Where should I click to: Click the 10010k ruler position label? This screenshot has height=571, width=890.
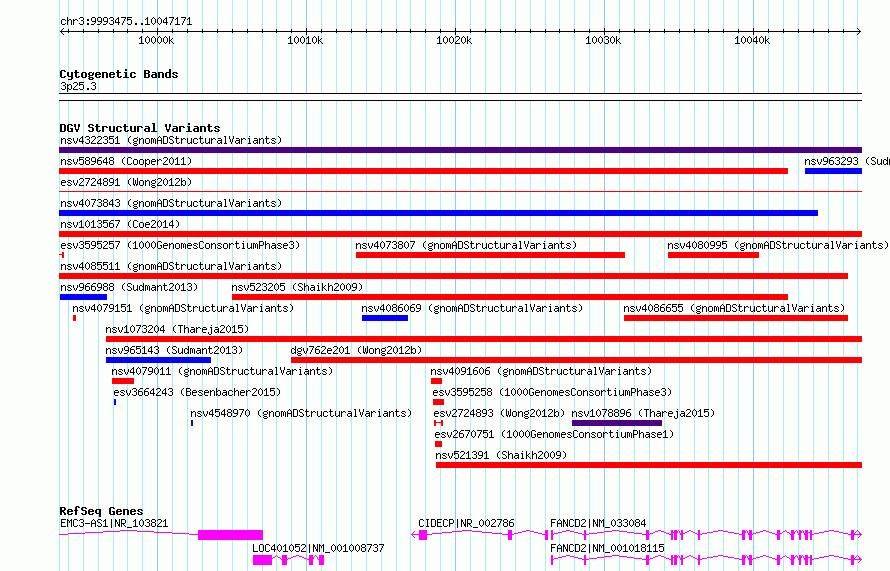(x=305, y=40)
